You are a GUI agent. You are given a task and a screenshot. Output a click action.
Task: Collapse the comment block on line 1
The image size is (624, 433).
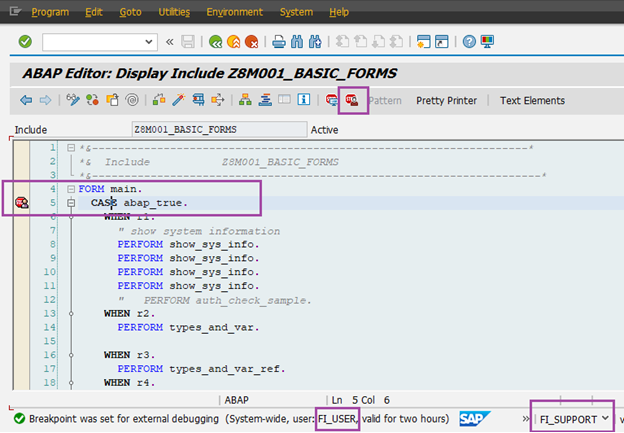click(x=71, y=148)
